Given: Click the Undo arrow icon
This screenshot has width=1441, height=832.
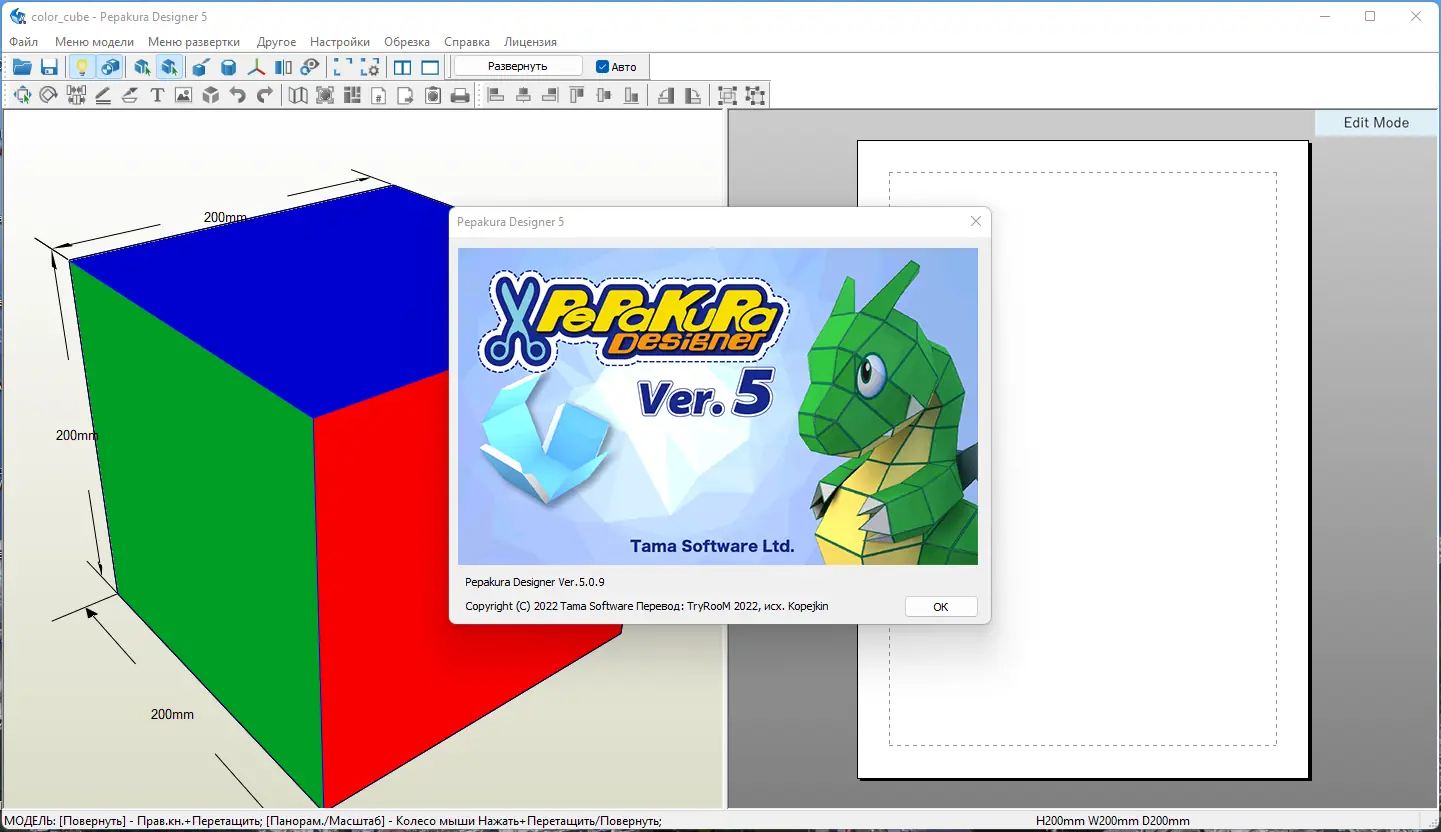Looking at the screenshot, I should click(x=238, y=95).
